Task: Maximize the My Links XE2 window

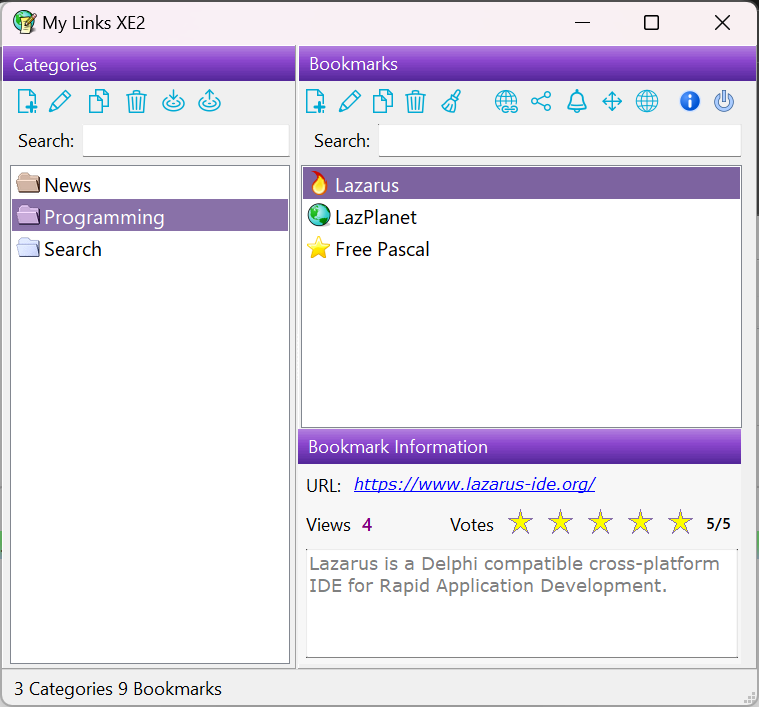Action: coord(651,22)
